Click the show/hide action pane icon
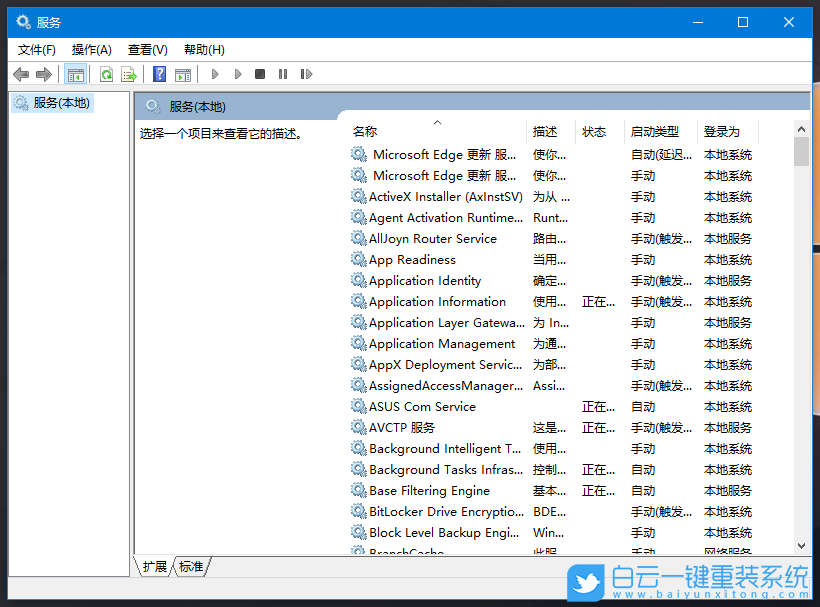 [x=183, y=73]
